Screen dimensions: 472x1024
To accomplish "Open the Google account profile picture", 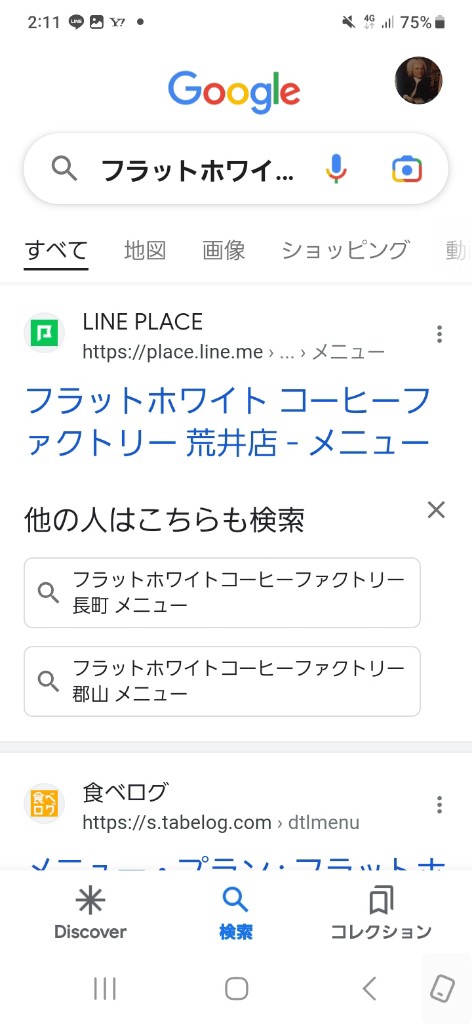I will click(x=418, y=80).
